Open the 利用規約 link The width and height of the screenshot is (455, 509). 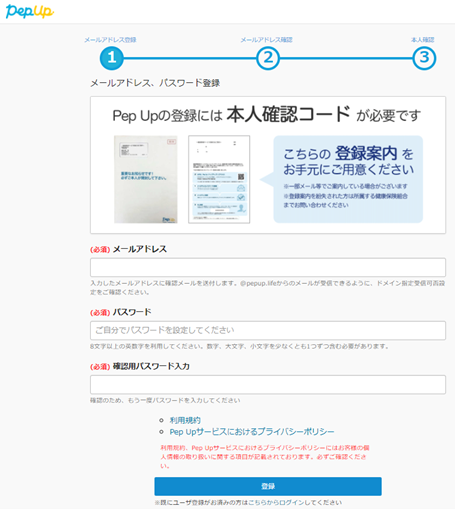click(x=185, y=420)
